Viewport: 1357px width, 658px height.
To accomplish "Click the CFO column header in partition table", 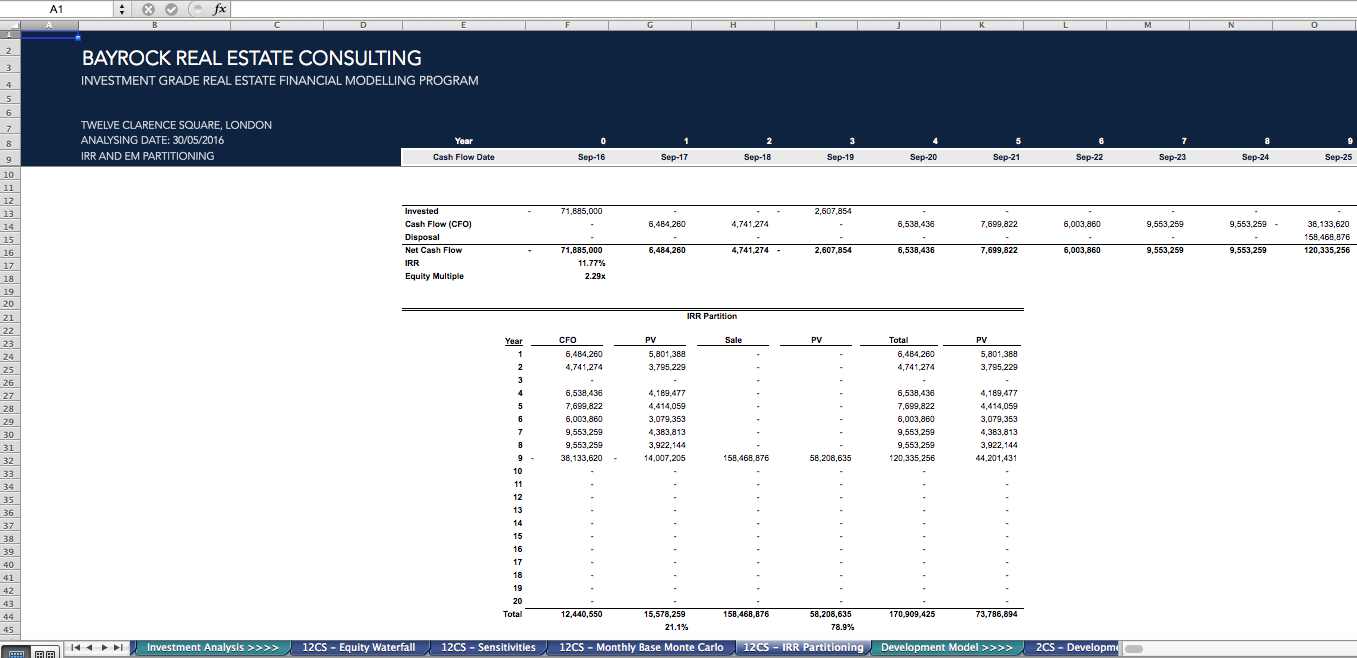I will [567, 341].
